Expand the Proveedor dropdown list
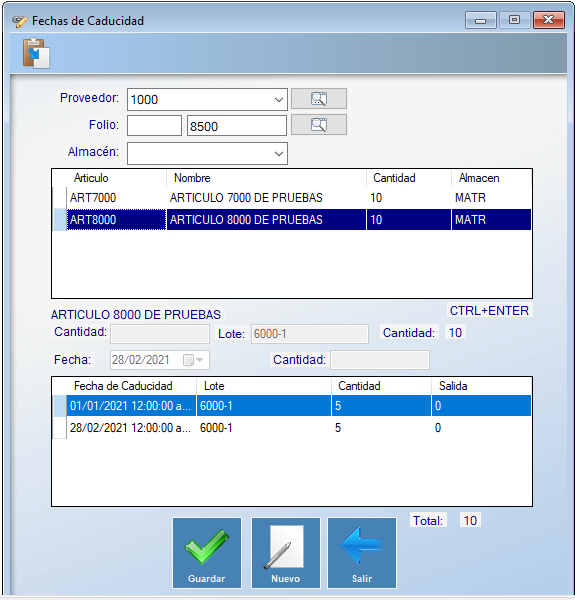Screen dimensions: 575x600 [x=279, y=100]
